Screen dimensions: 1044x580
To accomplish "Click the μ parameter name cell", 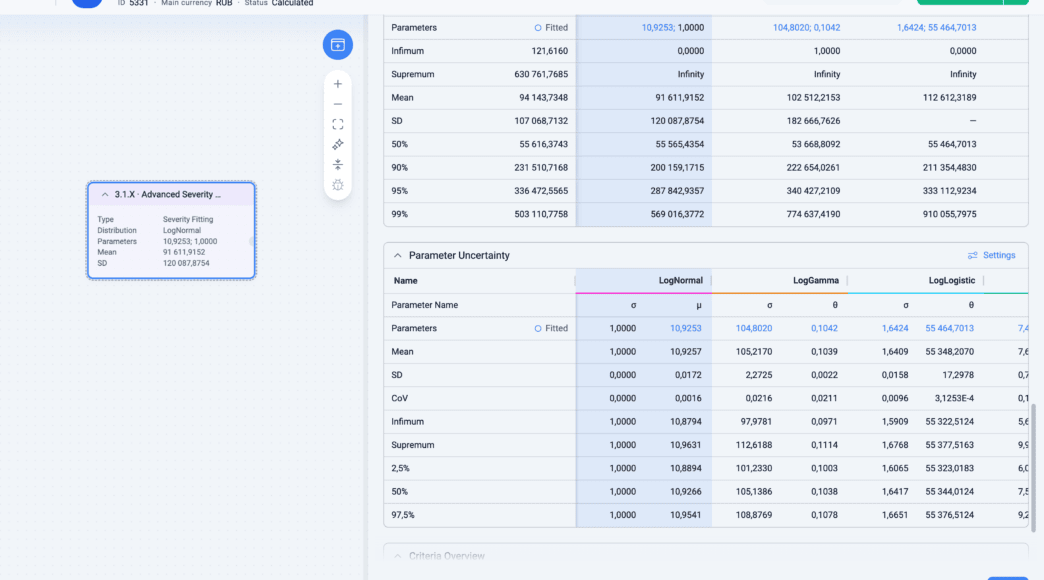I will point(698,305).
